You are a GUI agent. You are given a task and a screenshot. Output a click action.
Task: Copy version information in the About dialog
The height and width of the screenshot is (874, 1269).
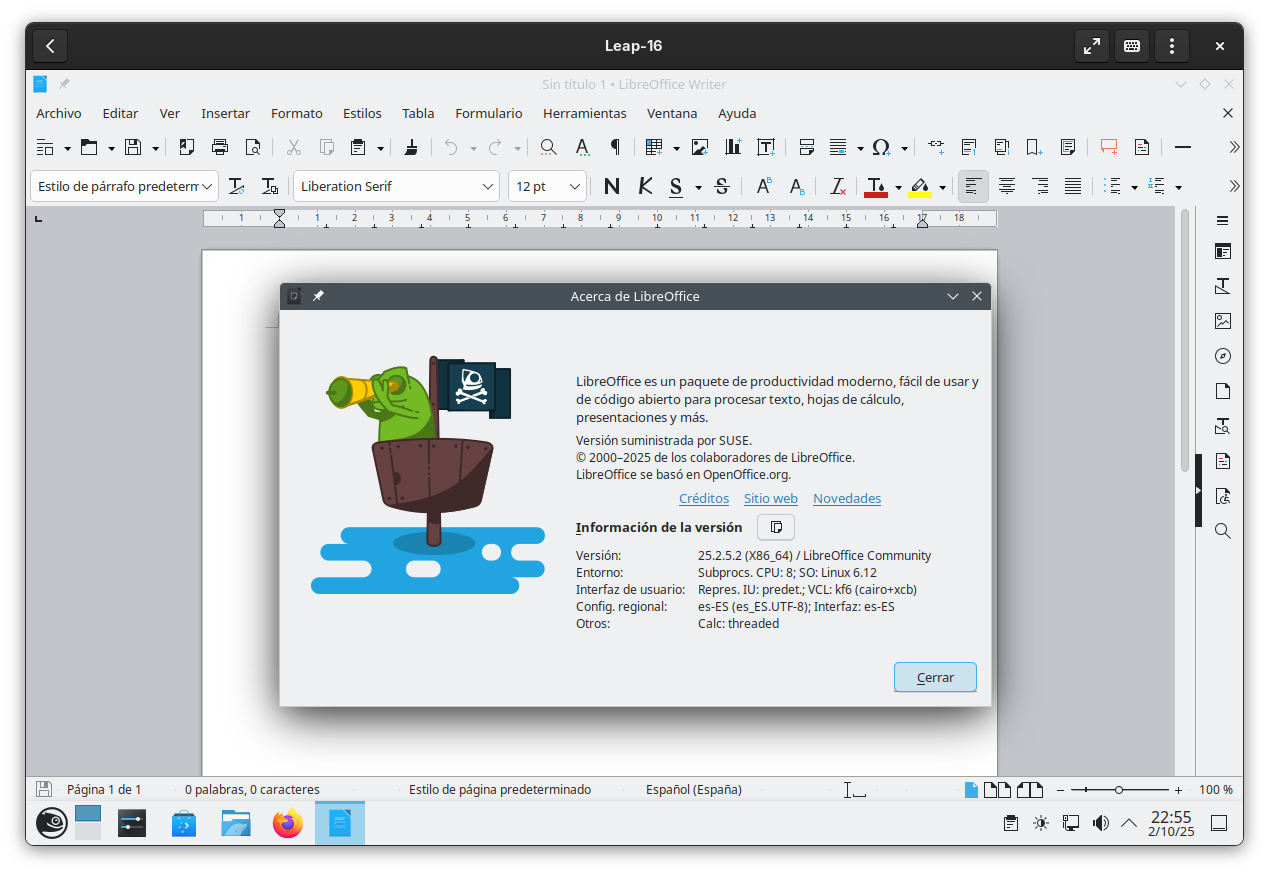(775, 527)
